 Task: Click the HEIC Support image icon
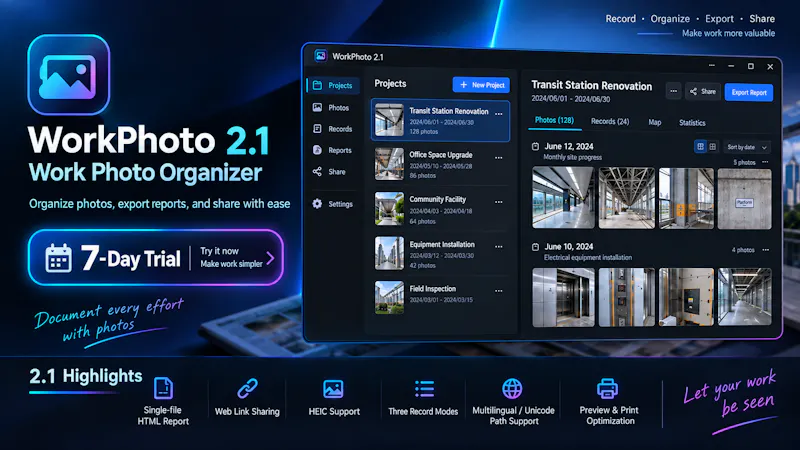[333, 389]
